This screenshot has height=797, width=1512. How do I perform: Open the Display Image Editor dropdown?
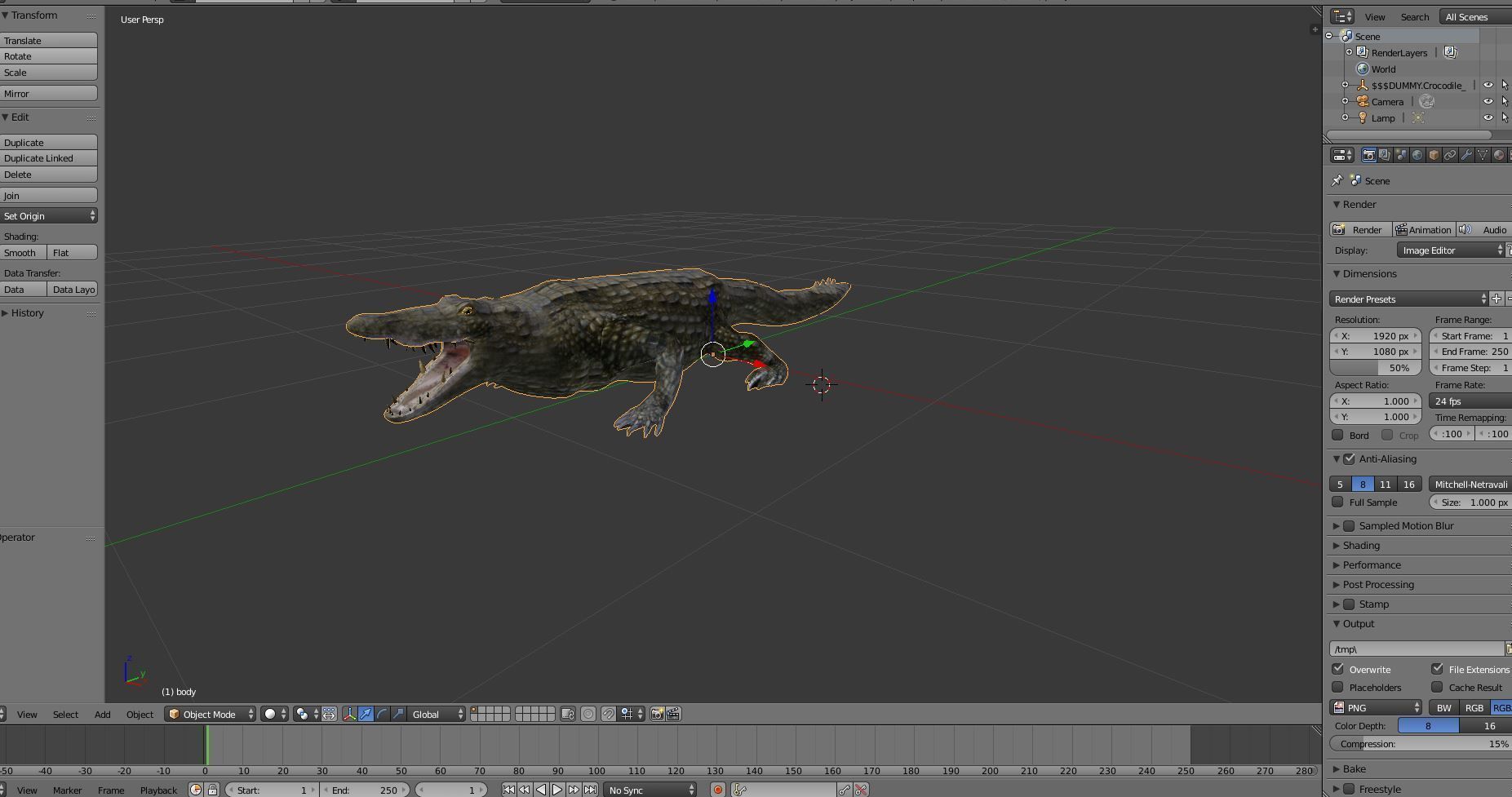coord(1451,250)
